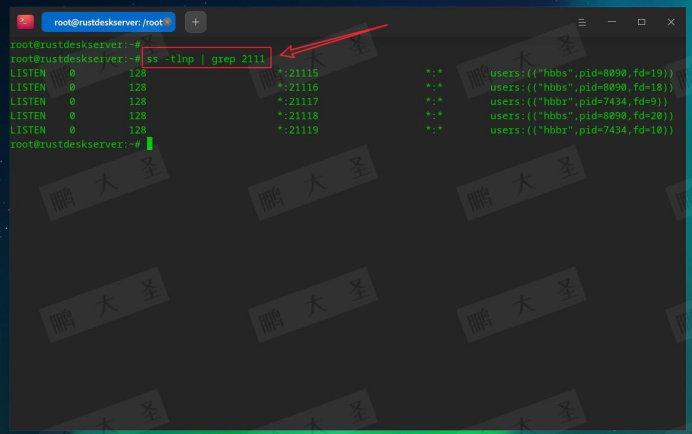This screenshot has width=692, height=434.
Task: Click port text *:21119
Action: pyautogui.click(x=297, y=130)
